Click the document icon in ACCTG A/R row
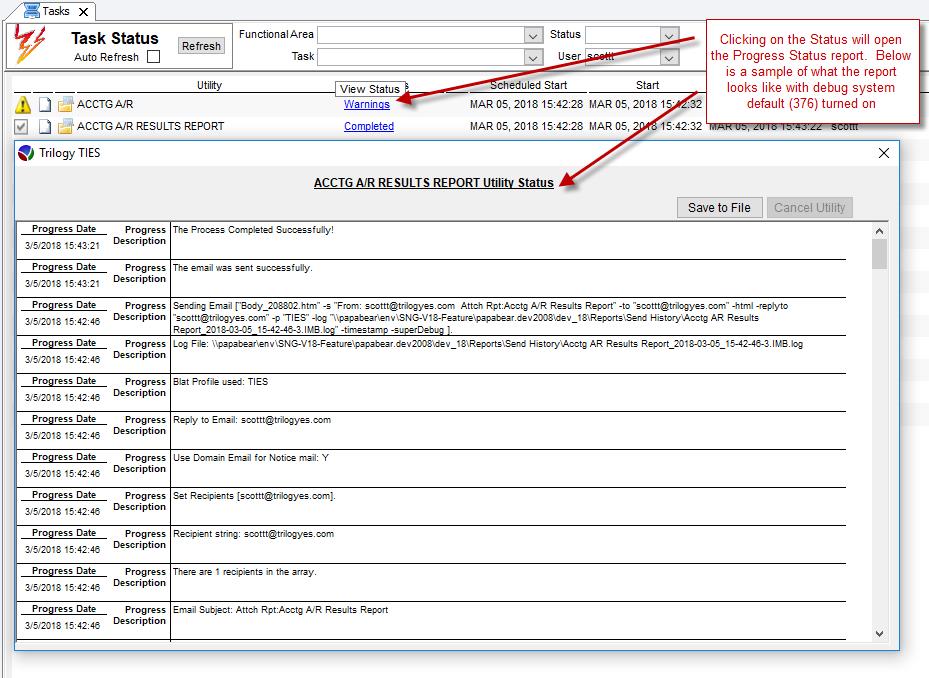 [45, 104]
